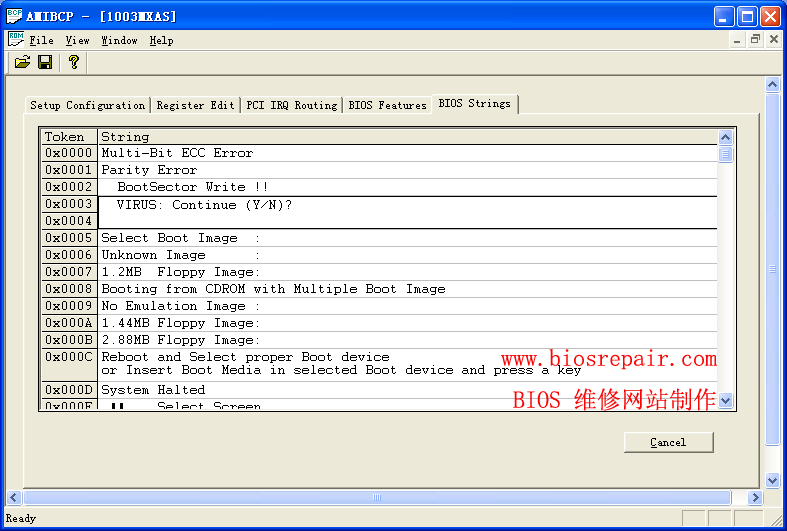
Task: Click the strings table scrollbar thumb
Action: click(x=725, y=154)
